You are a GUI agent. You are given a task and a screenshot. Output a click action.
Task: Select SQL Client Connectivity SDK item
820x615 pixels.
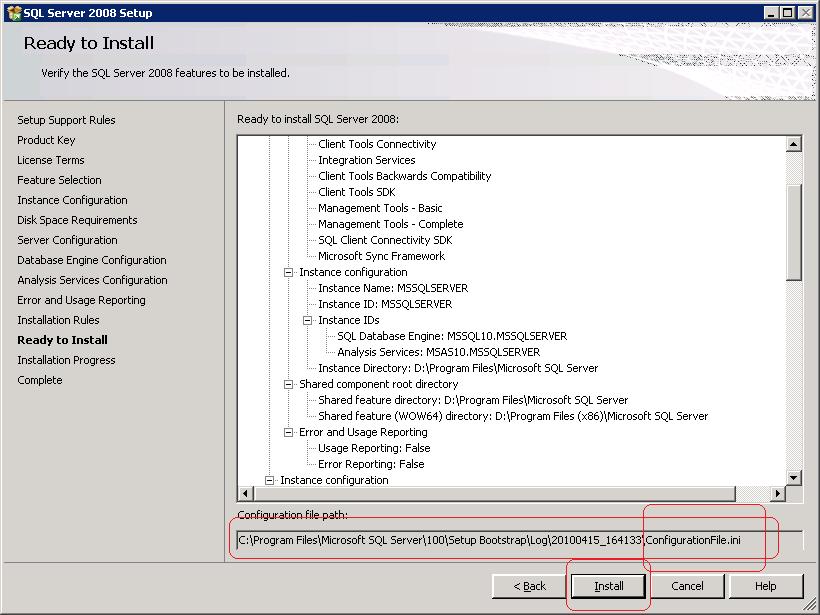tap(385, 240)
